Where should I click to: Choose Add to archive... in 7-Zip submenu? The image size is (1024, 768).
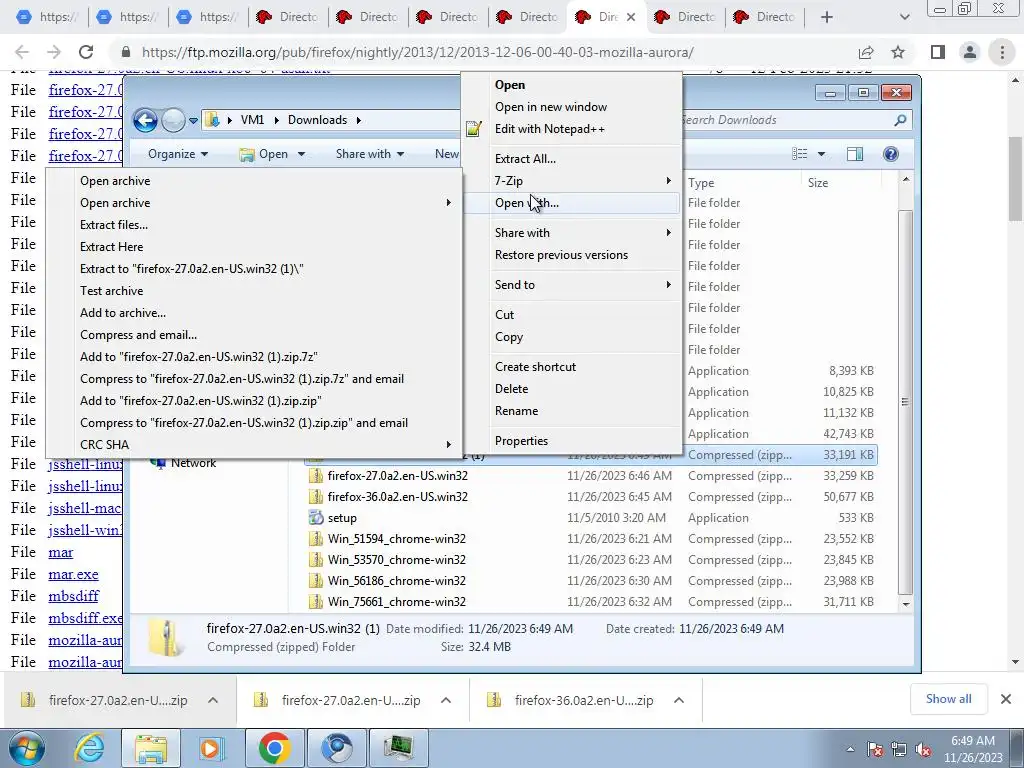(254, 313)
